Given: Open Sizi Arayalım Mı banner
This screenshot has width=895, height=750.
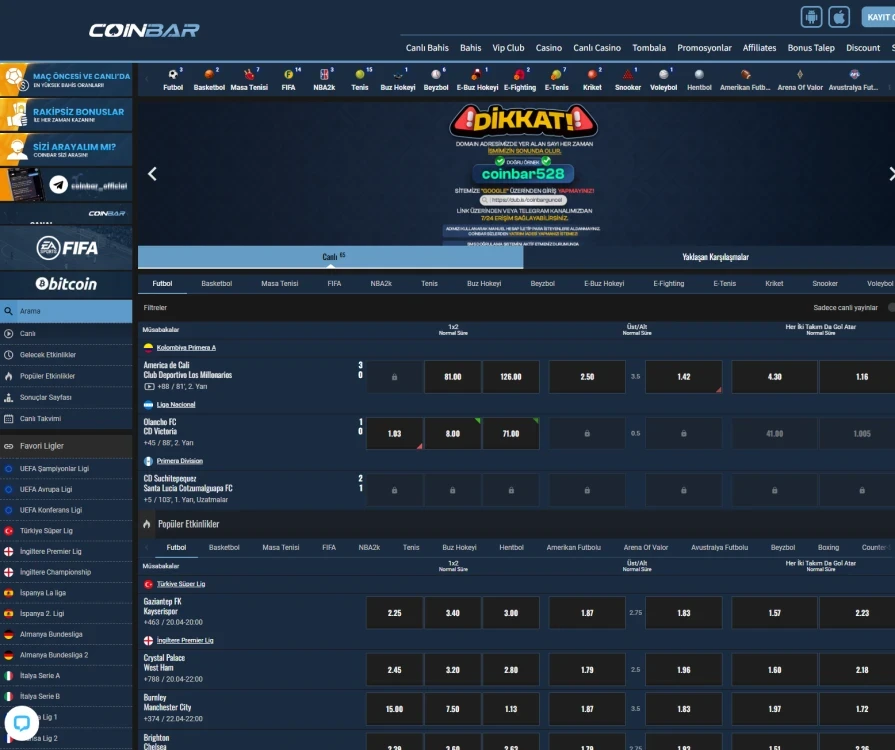Looking at the screenshot, I should point(66,150).
